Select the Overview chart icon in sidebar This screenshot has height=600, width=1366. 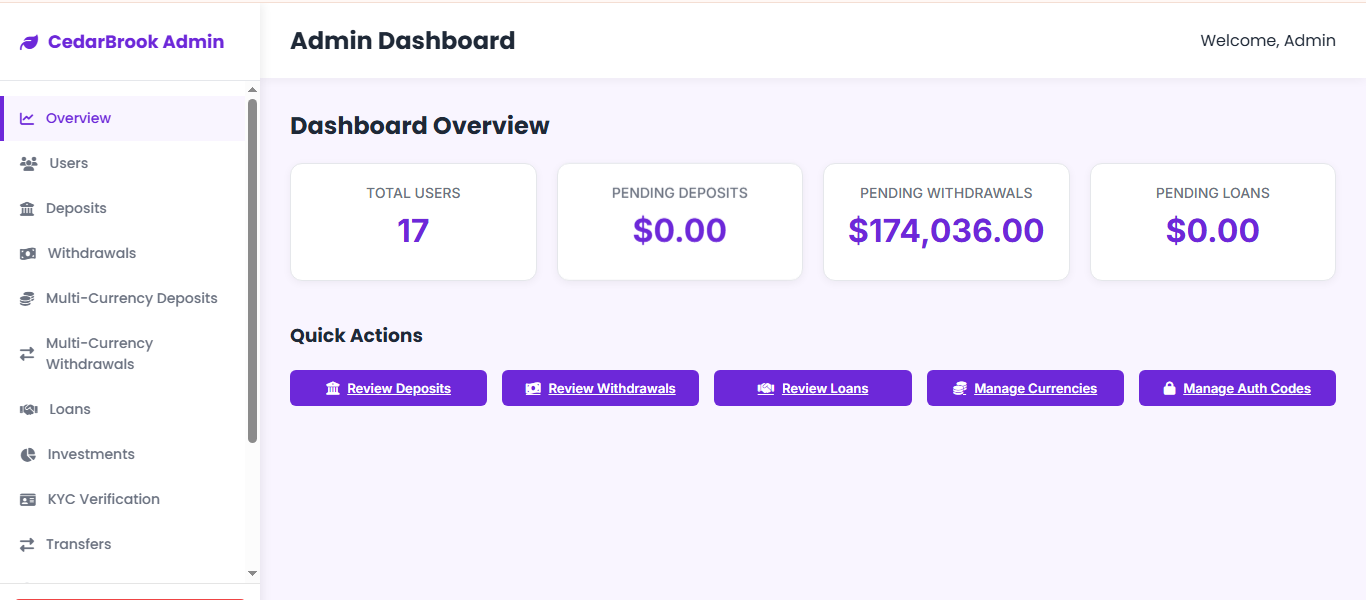[27, 117]
